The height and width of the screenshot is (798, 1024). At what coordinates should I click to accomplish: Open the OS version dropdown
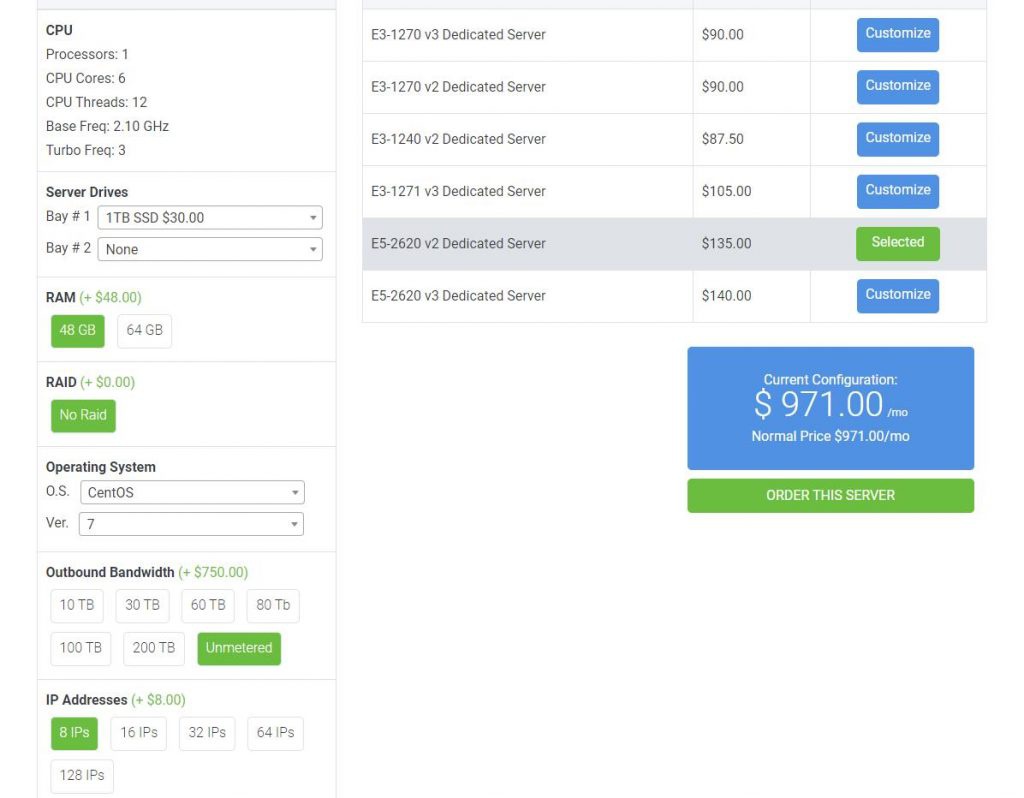[192, 524]
